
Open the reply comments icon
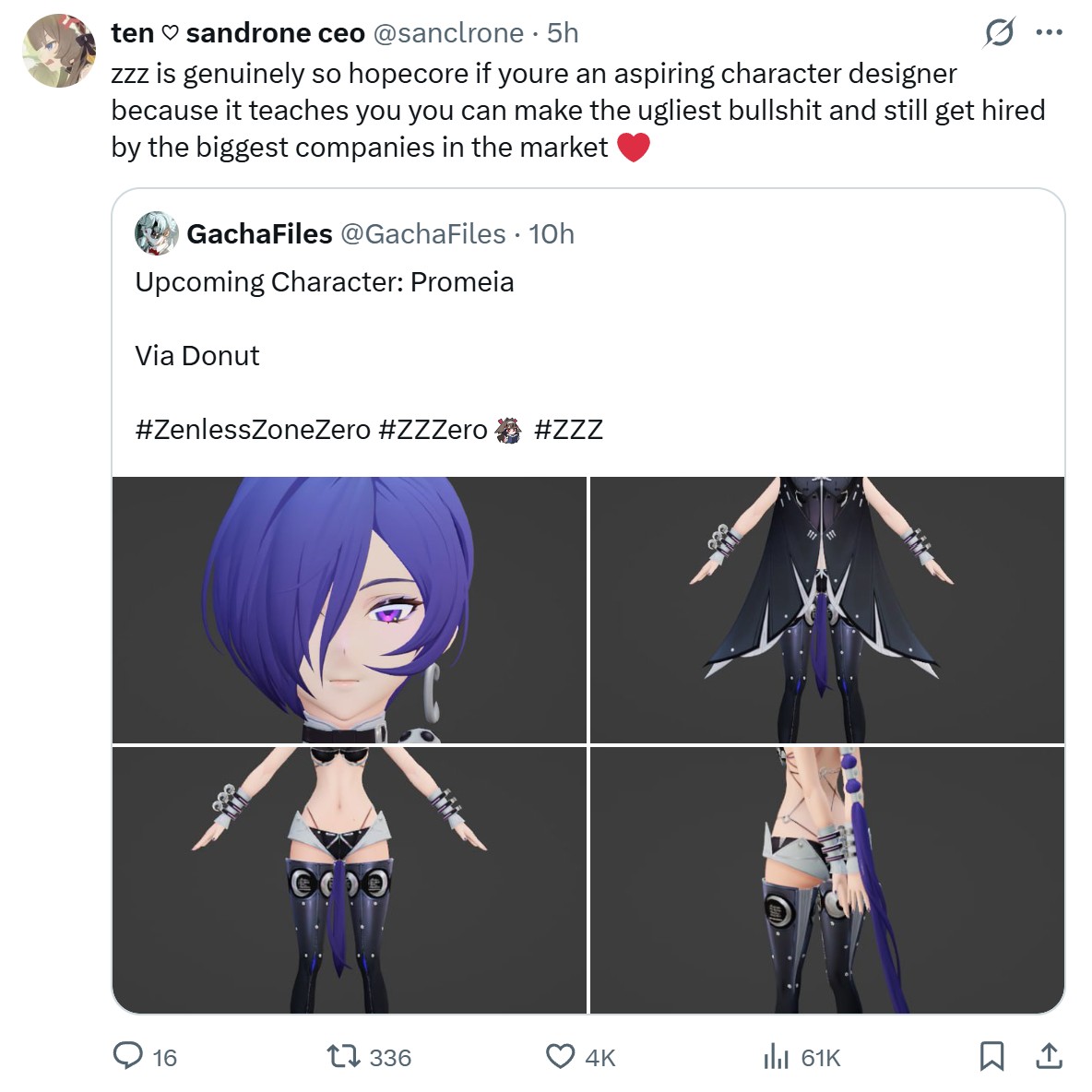point(128,1056)
